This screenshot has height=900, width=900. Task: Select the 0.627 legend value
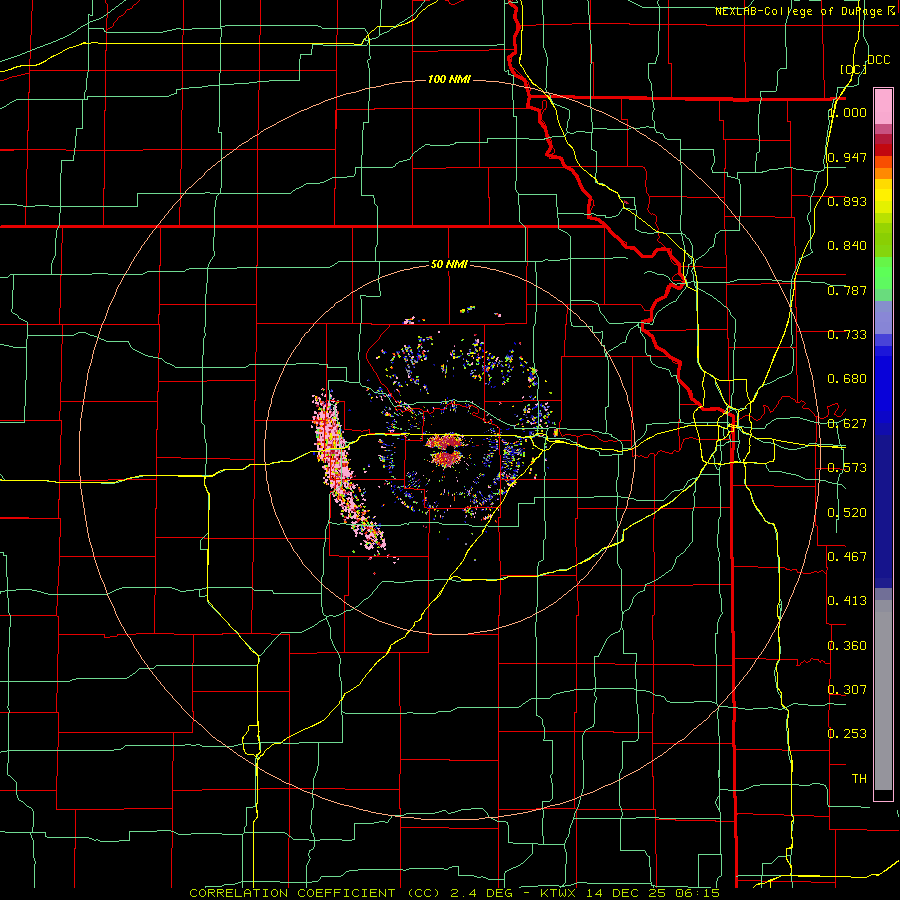pos(847,424)
